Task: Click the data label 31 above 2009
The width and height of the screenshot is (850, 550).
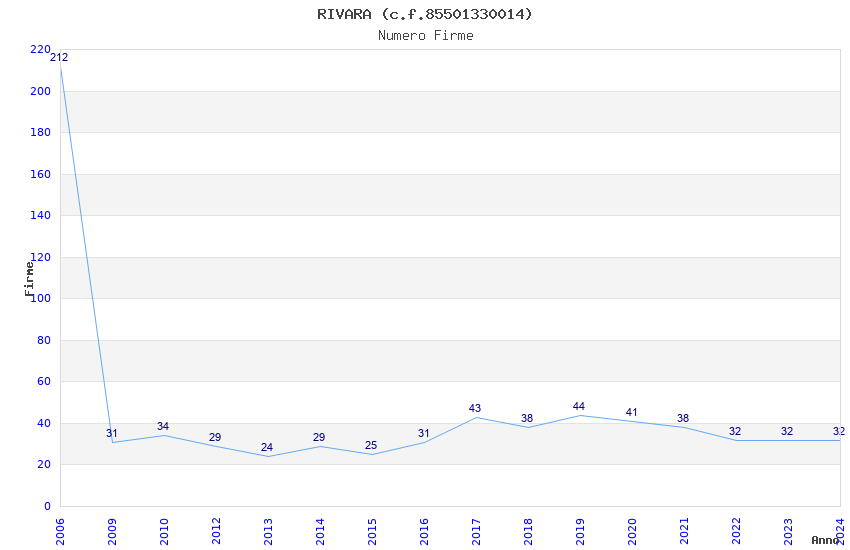Action: coord(112,433)
